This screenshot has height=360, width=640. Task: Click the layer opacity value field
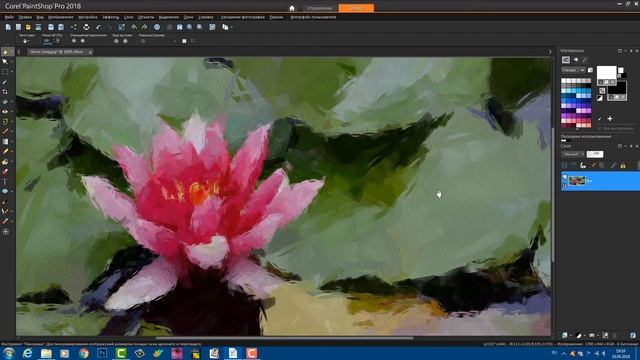pos(595,154)
